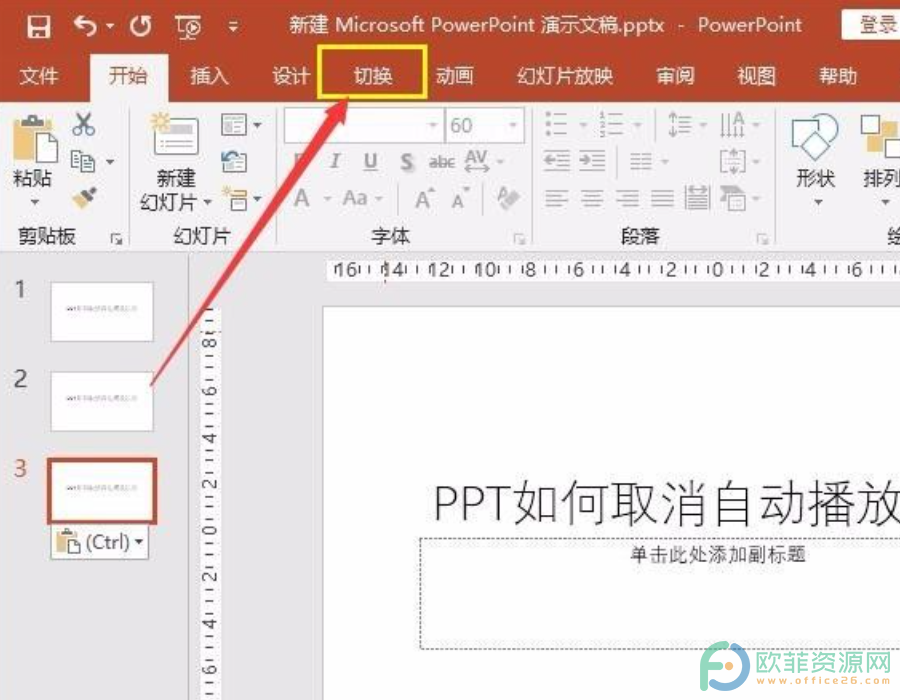900x700 pixels.
Task: Open the 幻灯片放映 tab
Action: [565, 75]
